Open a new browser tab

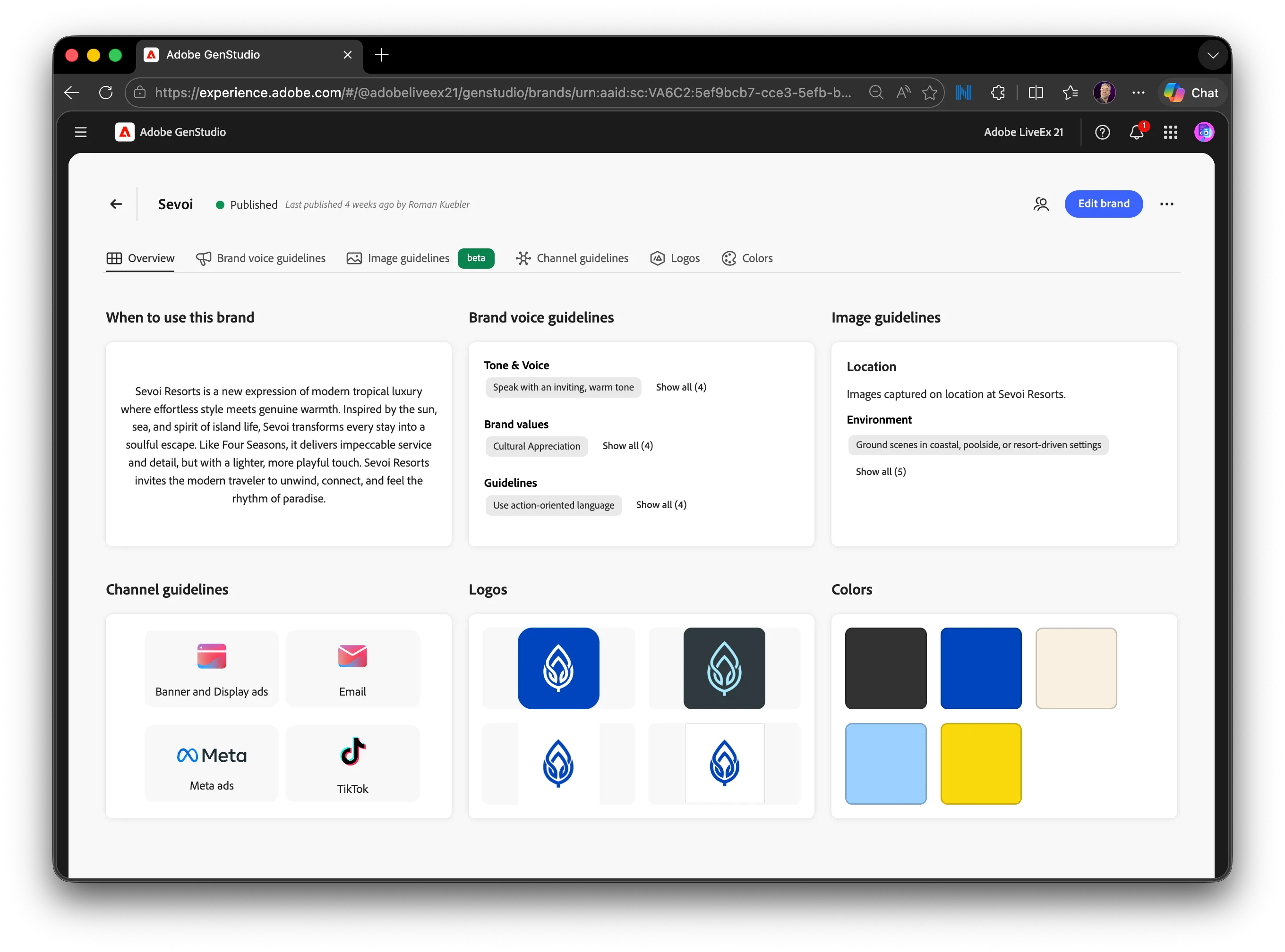click(381, 55)
